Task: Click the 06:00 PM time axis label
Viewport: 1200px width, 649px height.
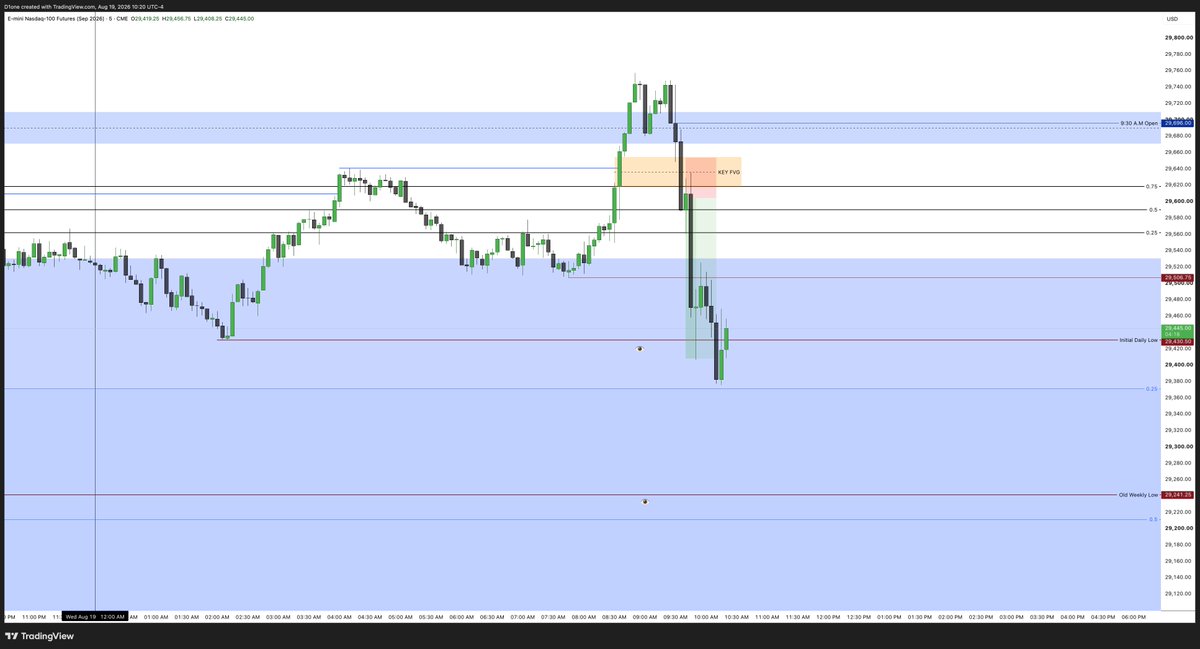Action: 1133,617
